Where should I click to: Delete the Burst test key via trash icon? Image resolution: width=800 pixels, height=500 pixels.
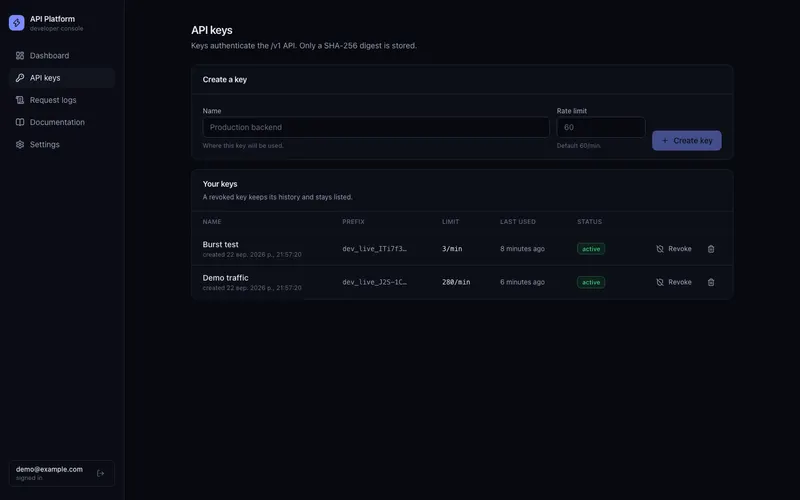click(711, 249)
